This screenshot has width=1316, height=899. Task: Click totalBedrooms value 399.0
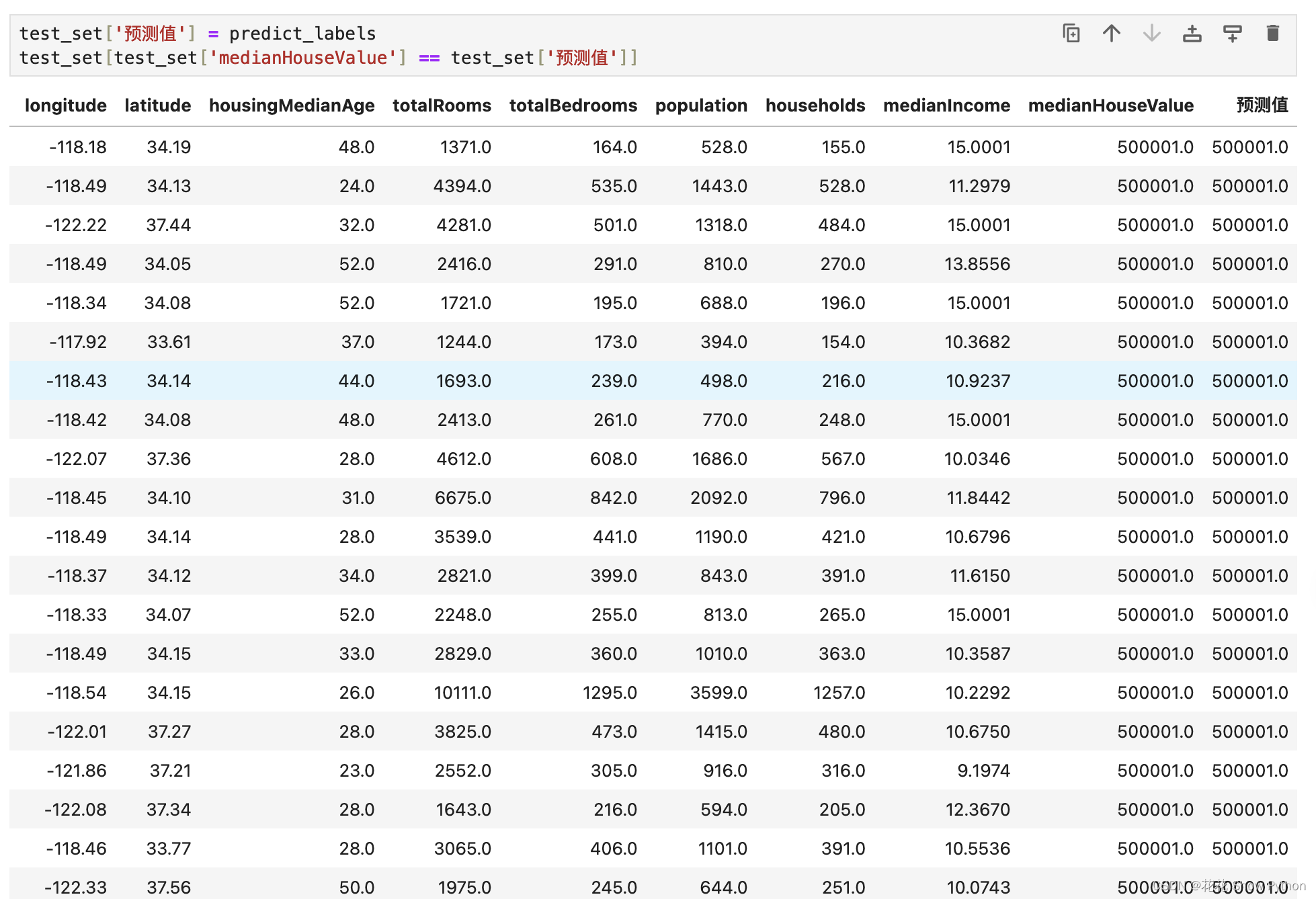click(x=614, y=576)
